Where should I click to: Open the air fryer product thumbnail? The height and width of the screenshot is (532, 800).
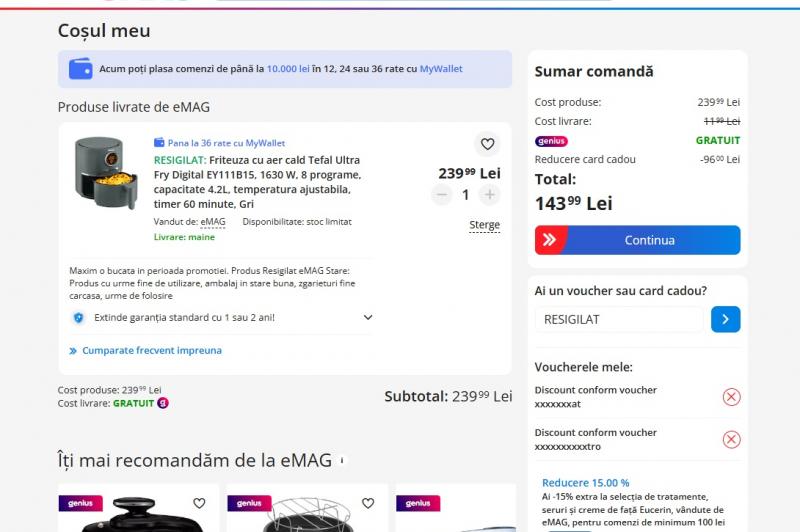pos(107,173)
